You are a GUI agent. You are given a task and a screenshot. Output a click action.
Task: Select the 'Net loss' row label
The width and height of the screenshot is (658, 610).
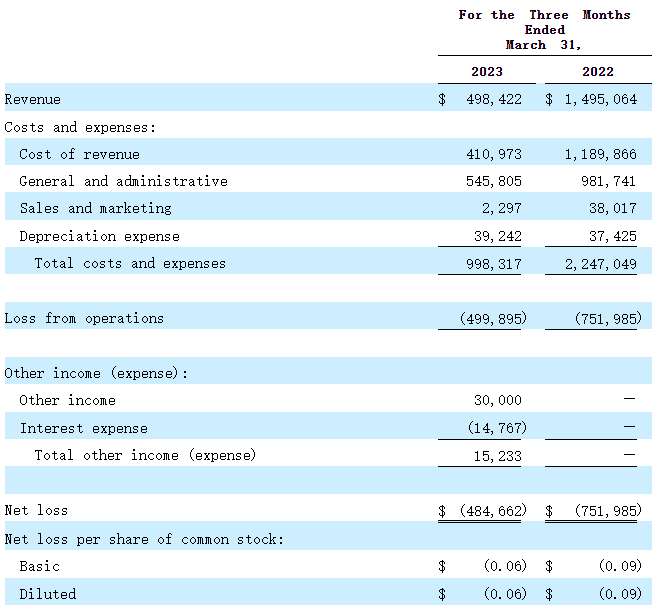coord(36,511)
